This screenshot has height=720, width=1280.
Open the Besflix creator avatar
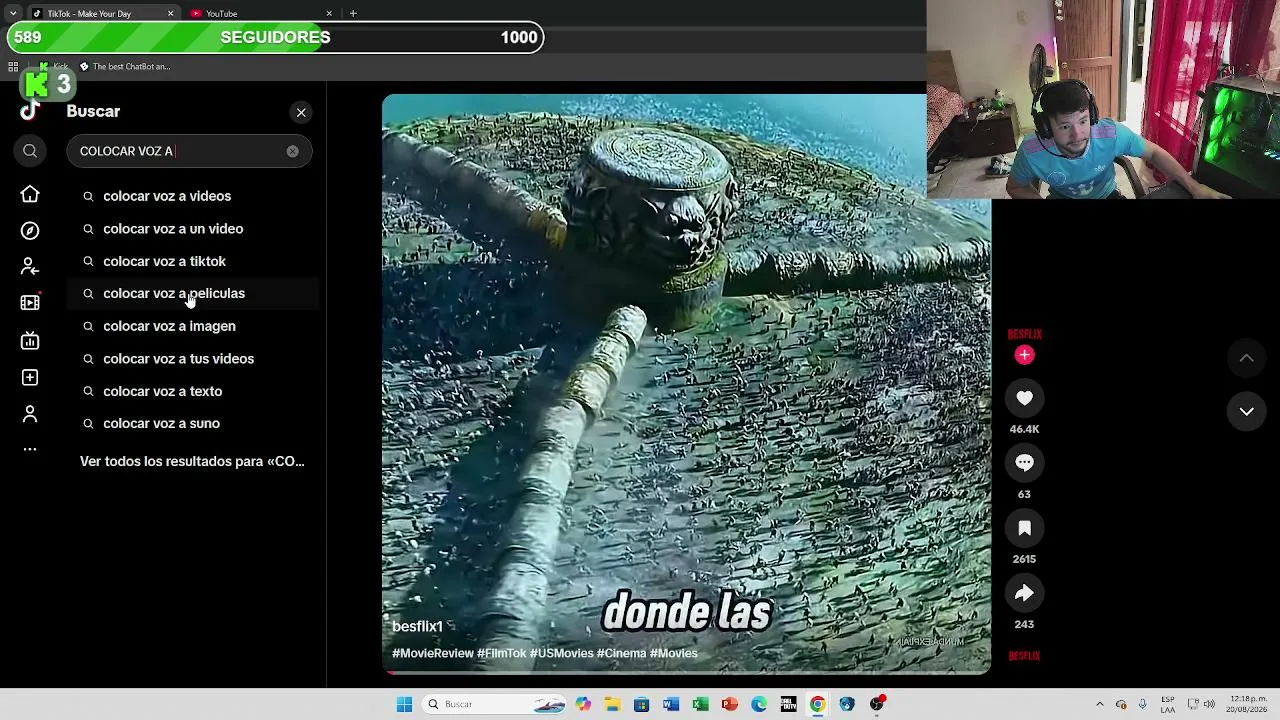click(x=1024, y=334)
